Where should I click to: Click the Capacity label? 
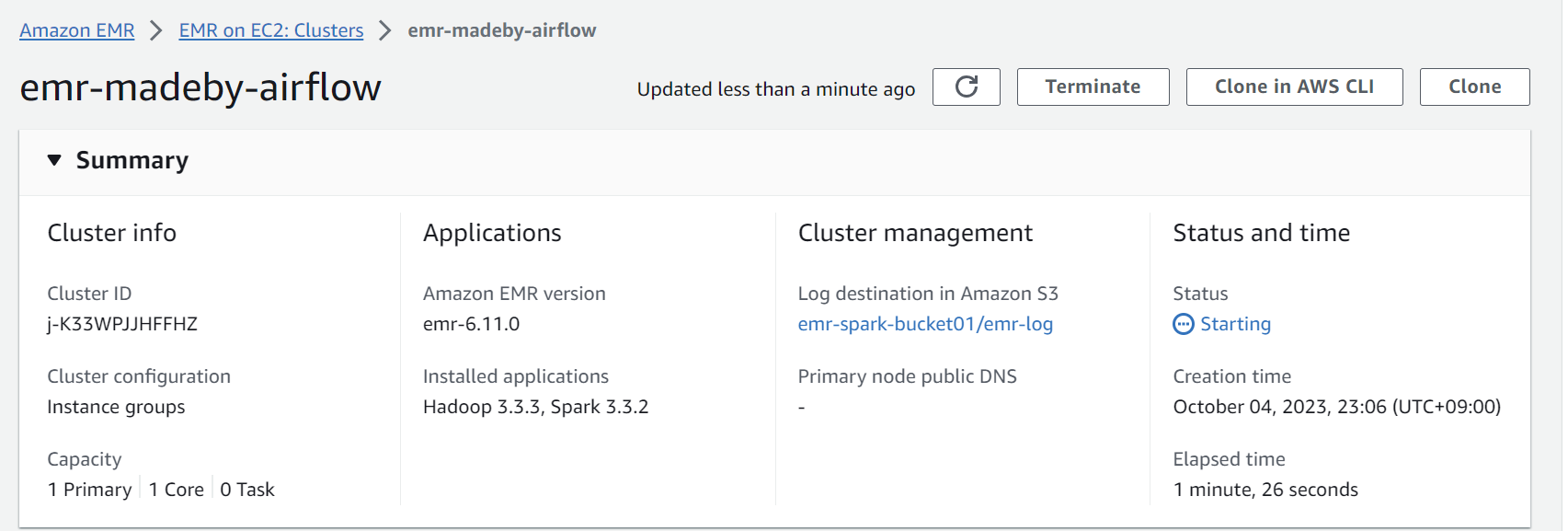(85, 459)
